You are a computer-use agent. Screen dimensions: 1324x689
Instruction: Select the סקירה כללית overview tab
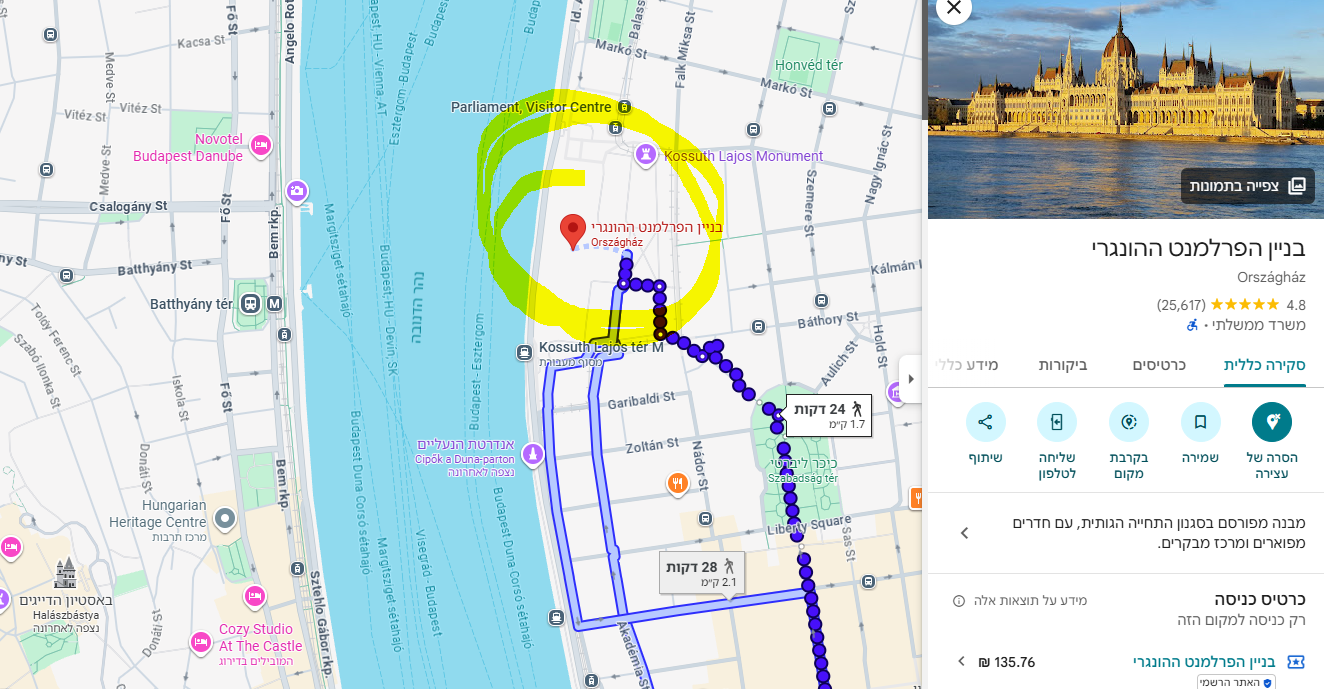tap(1265, 364)
